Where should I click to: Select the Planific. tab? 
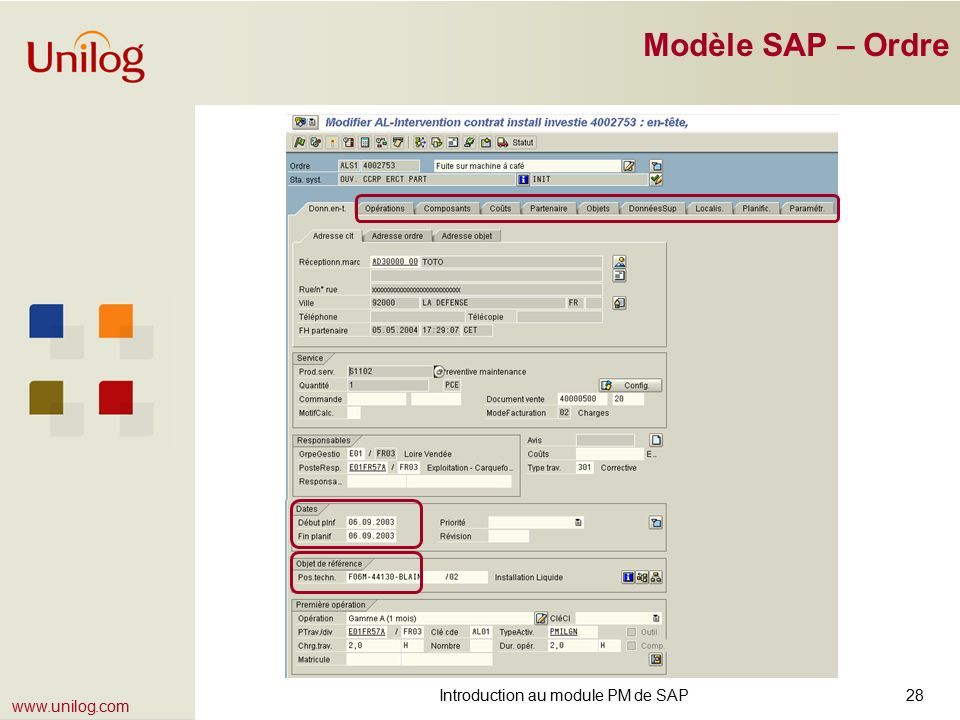coord(756,209)
